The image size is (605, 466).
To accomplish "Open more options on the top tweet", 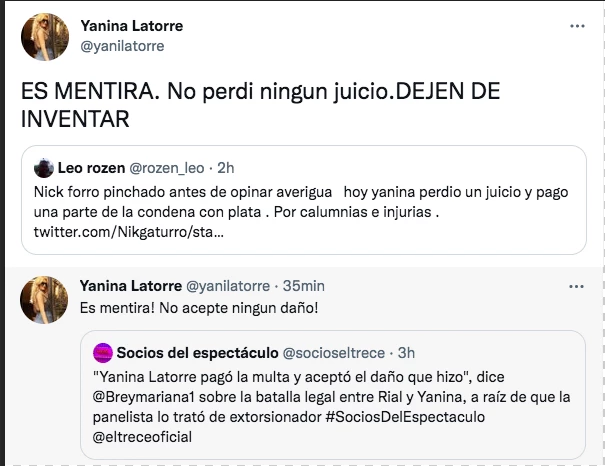I will (x=576, y=26).
